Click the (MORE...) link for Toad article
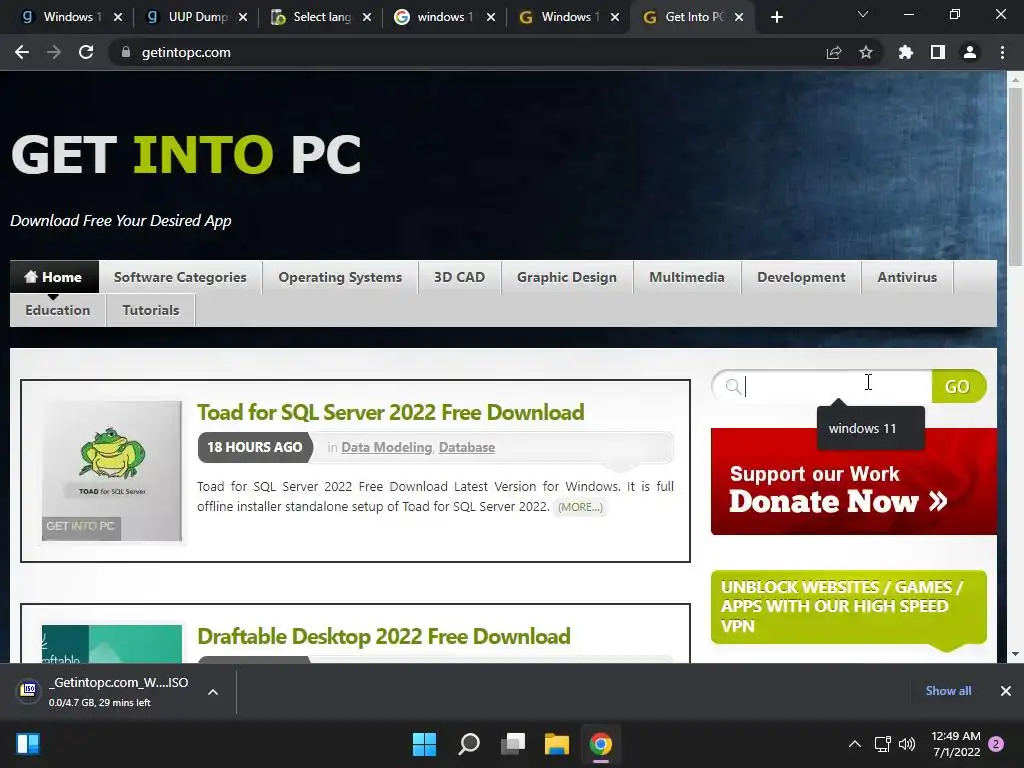1024x768 pixels. click(580, 507)
